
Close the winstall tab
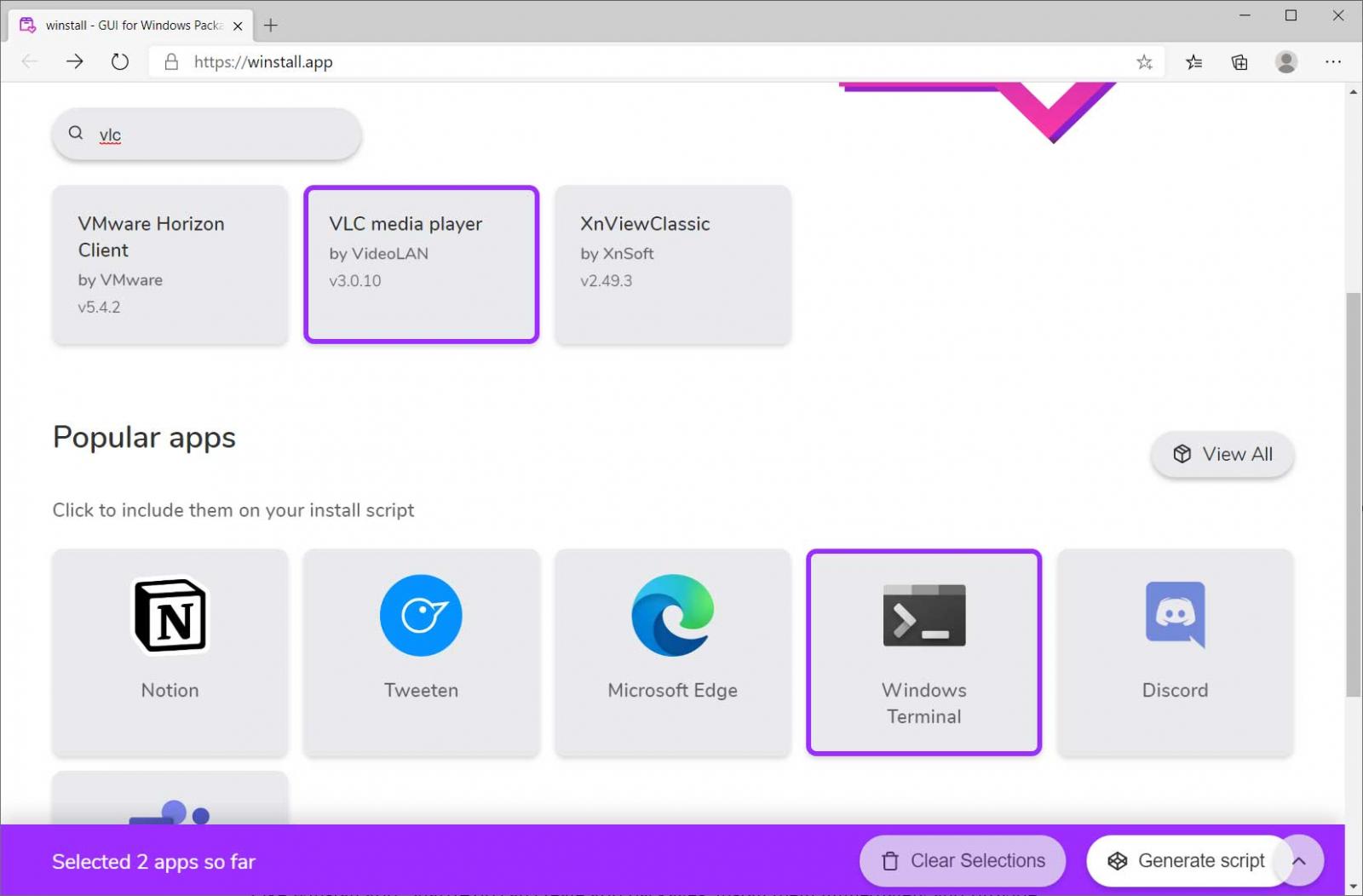(x=238, y=26)
